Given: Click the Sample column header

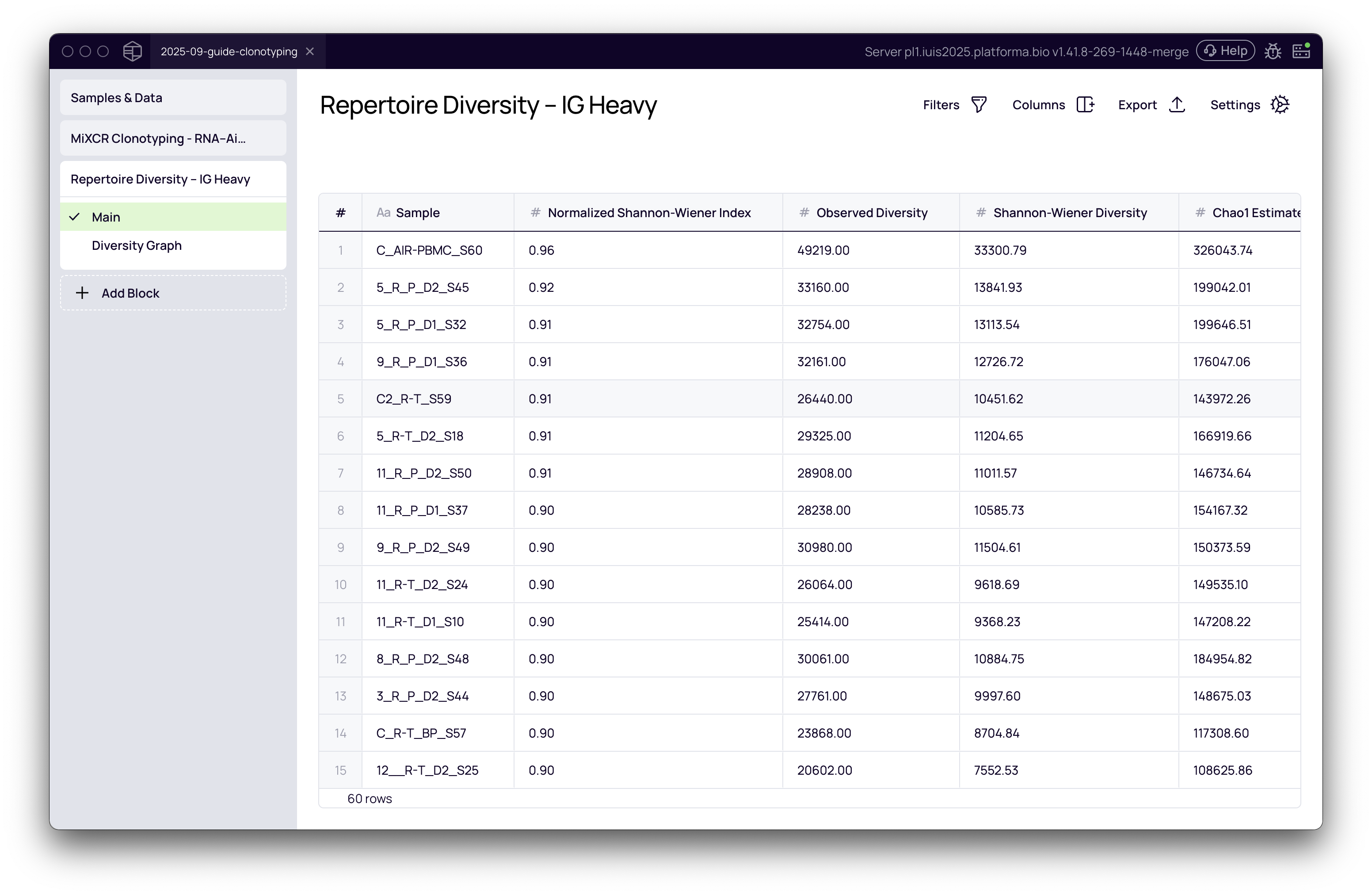Looking at the screenshot, I should [417, 213].
